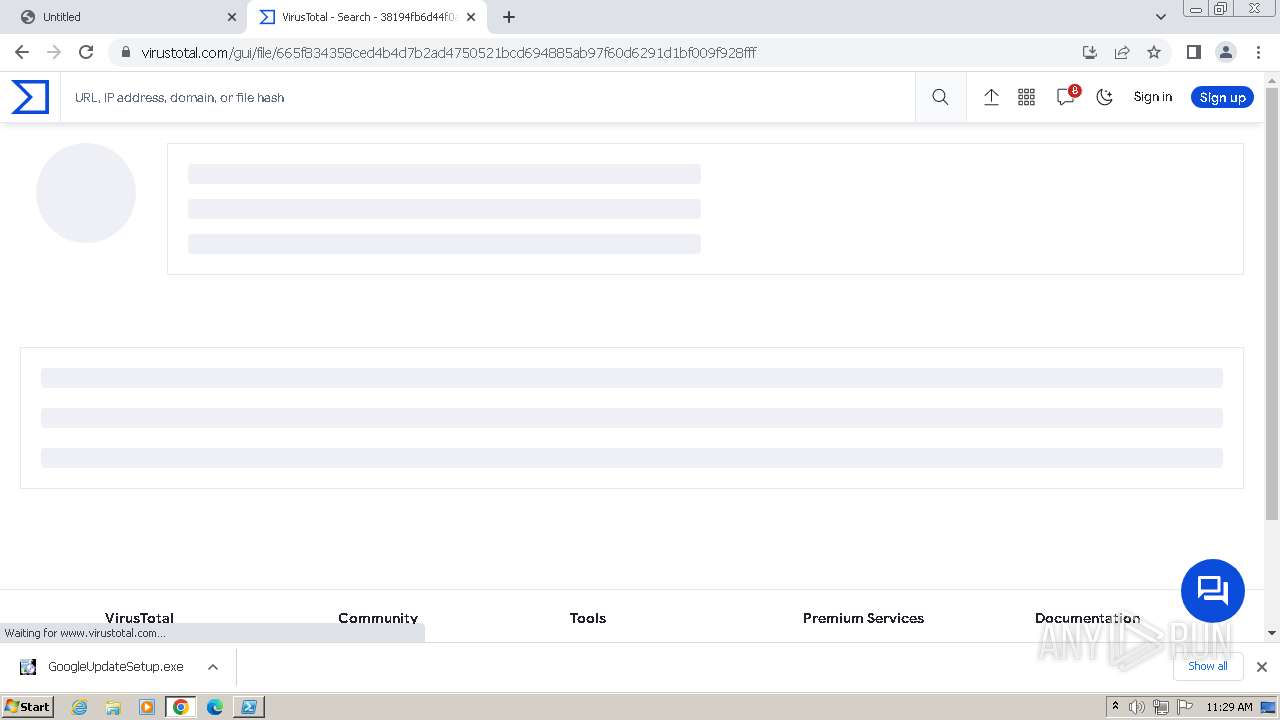Viewport: 1280px width, 720px height.
Task: Toggle the browser side panel icon
Action: point(1193,52)
